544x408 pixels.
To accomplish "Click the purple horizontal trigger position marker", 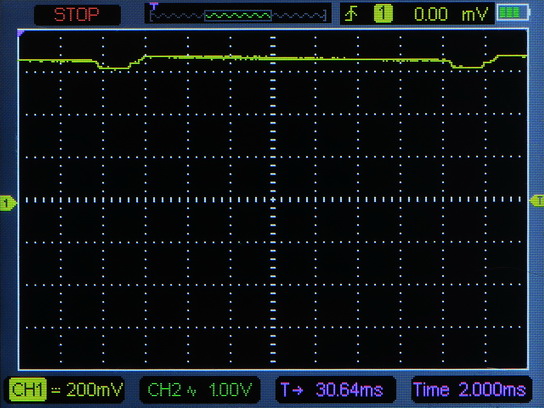I will pyautogui.click(x=154, y=6).
